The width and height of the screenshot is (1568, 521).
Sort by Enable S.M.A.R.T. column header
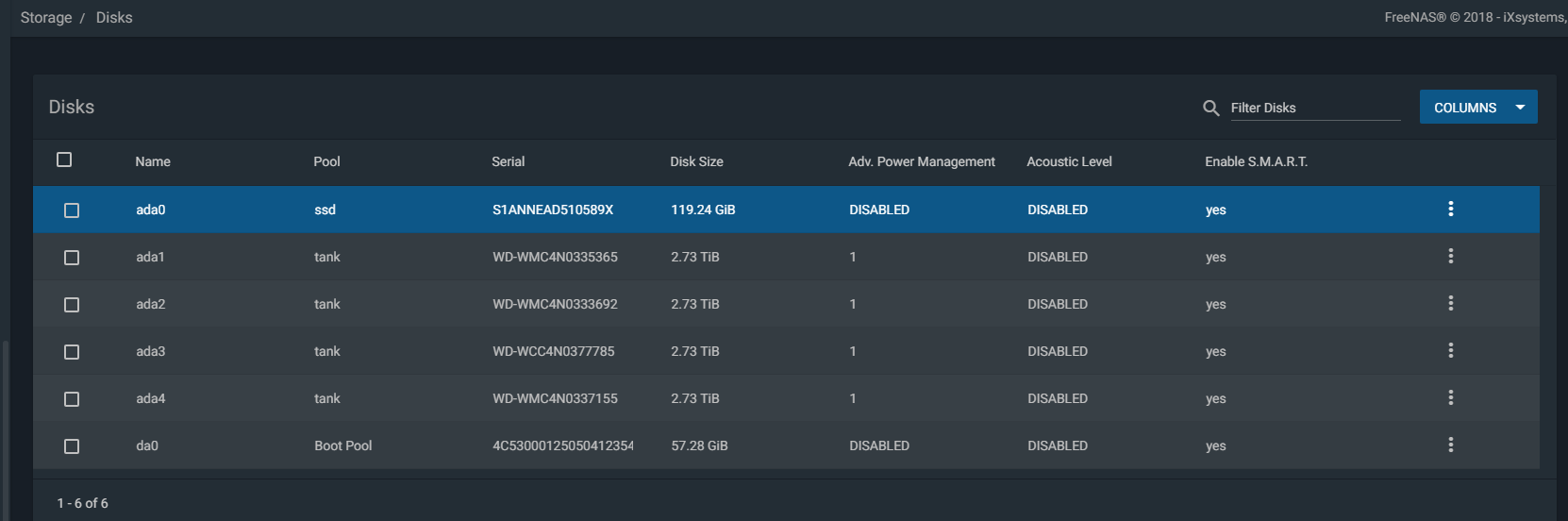coord(1256,161)
